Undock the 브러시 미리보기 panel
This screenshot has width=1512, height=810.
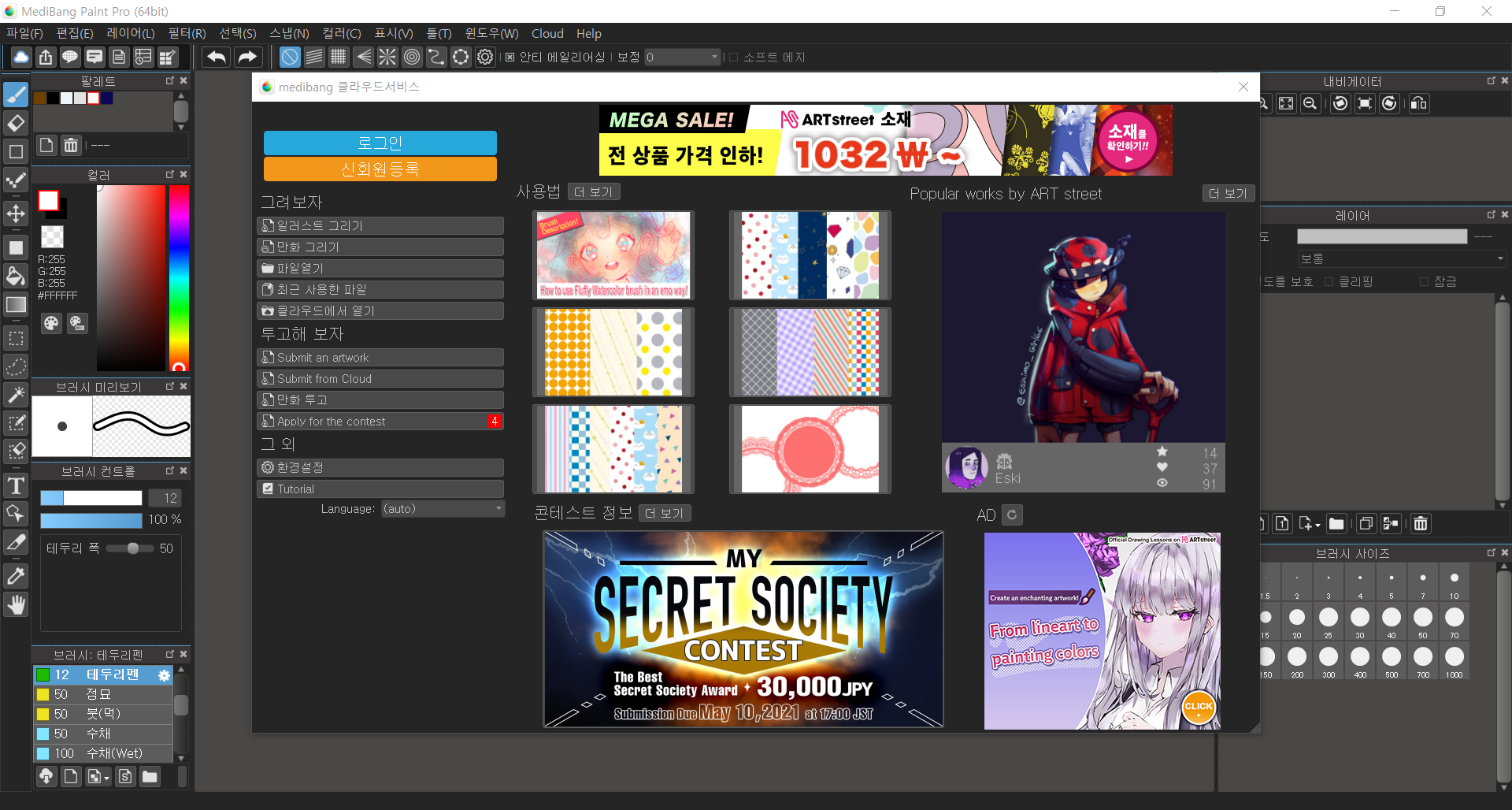(x=169, y=386)
